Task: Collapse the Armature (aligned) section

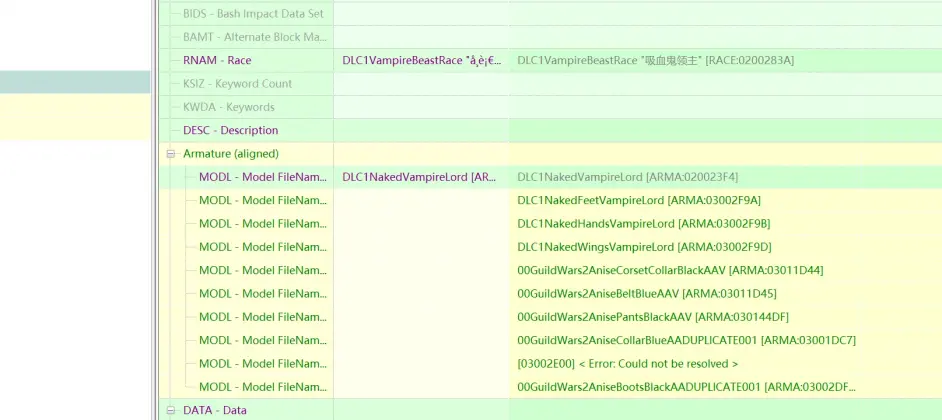Action: 171,154
